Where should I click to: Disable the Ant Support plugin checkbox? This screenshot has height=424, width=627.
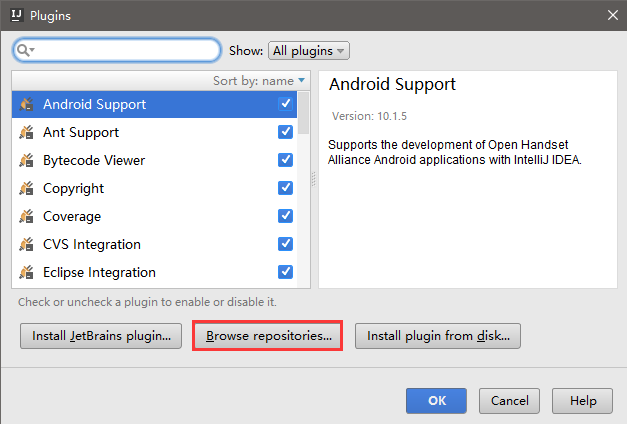(x=285, y=132)
